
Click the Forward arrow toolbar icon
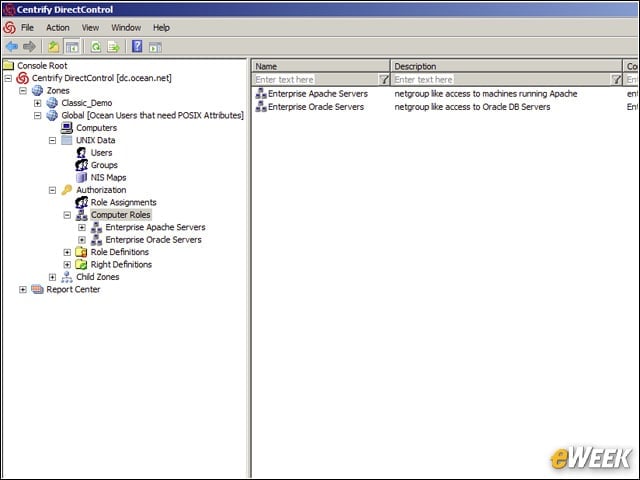29,47
